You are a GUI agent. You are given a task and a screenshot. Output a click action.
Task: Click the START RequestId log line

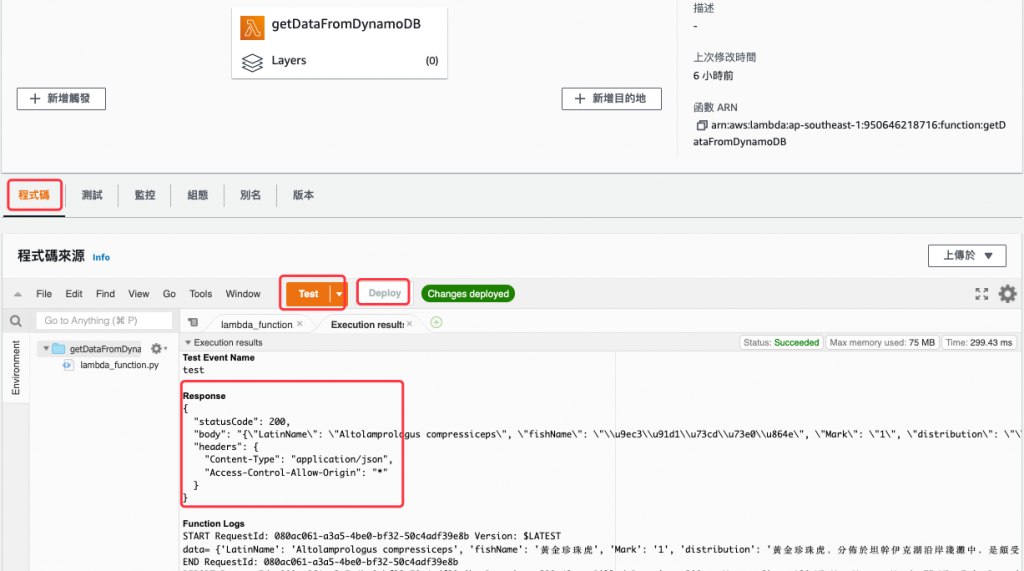point(372,536)
